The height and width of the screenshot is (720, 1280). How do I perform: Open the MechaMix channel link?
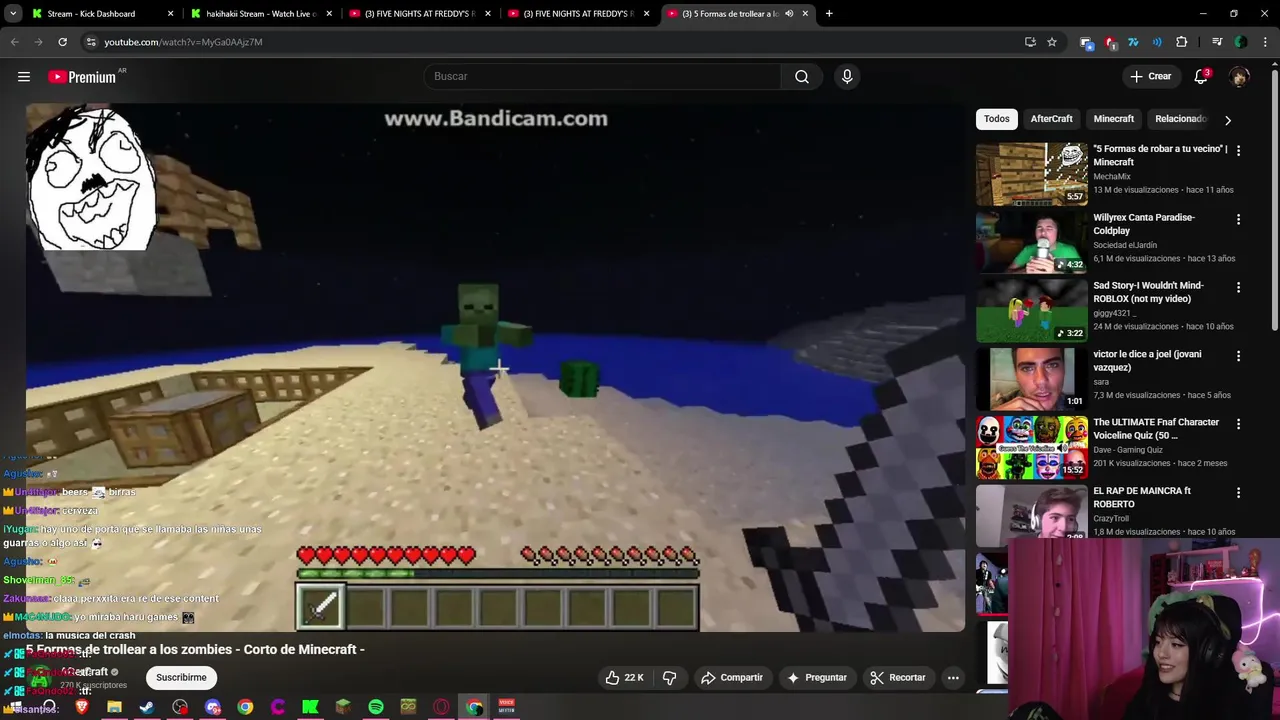(1112, 176)
